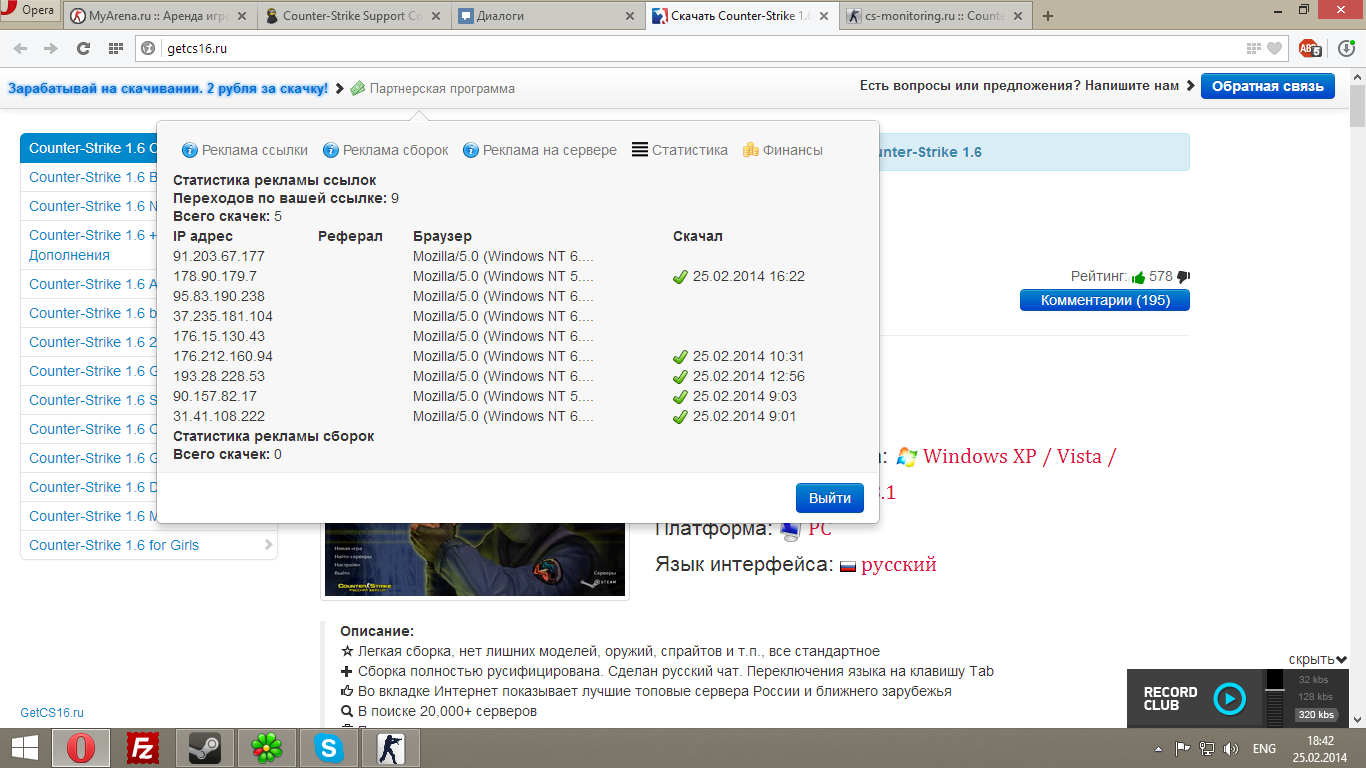Image resolution: width=1366 pixels, height=768 pixels.
Task: Click download time 25.02.2014 16:22
Action: [748, 276]
